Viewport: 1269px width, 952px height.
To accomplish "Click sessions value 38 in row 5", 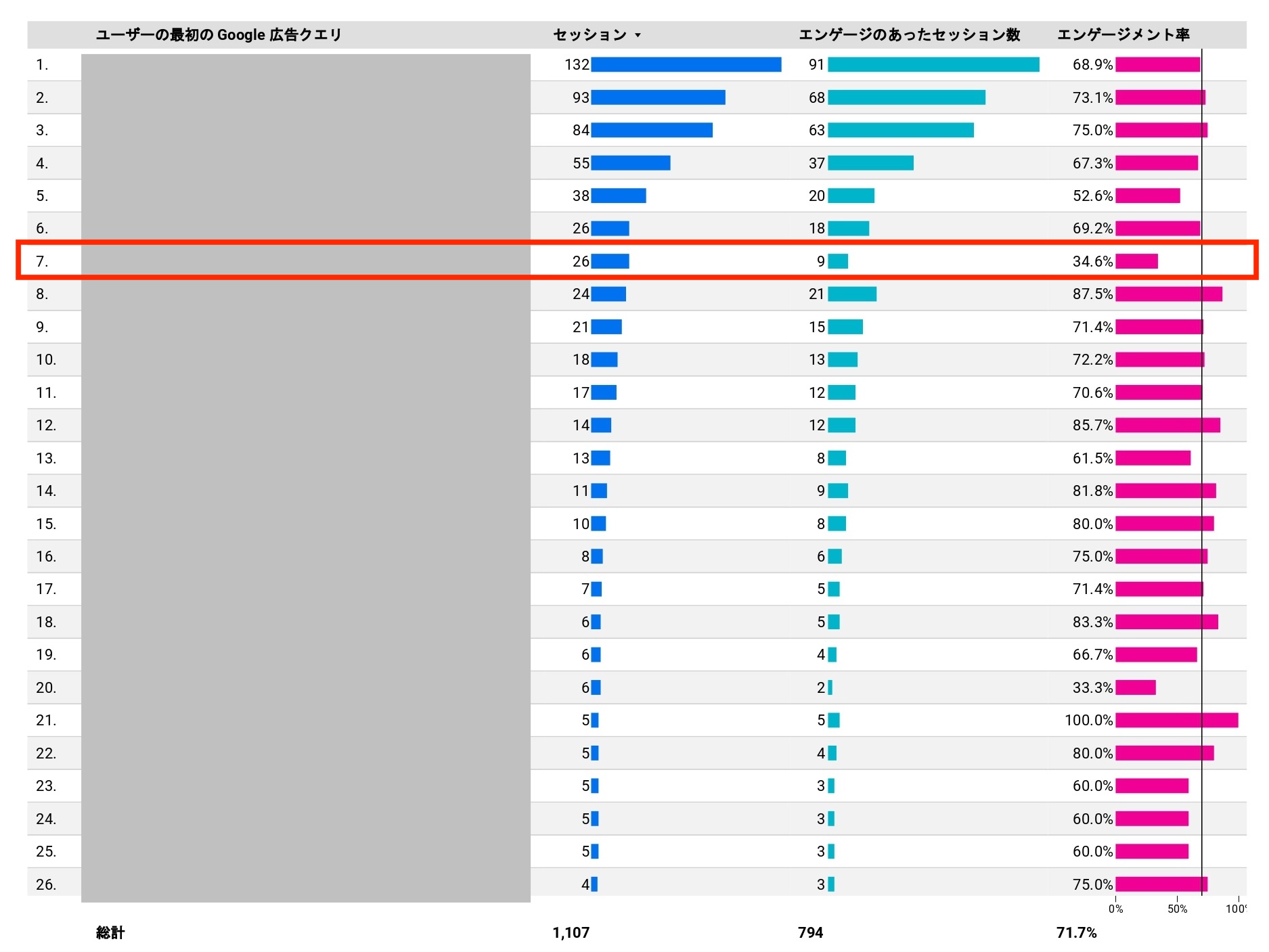I will click(x=581, y=196).
